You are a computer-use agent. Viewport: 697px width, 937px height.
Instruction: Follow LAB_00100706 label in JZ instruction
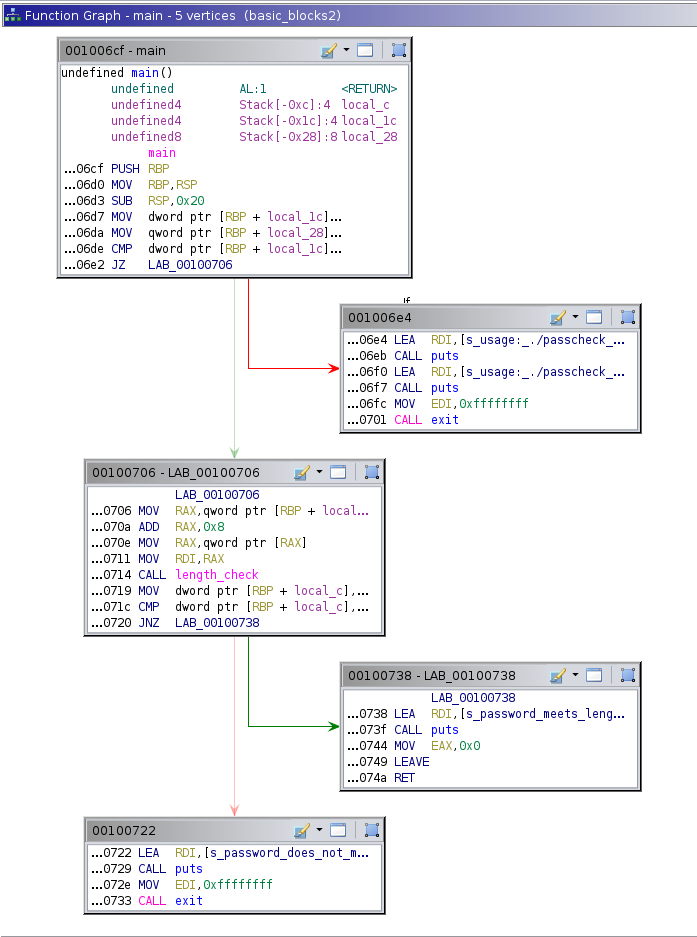pyautogui.click(x=190, y=265)
